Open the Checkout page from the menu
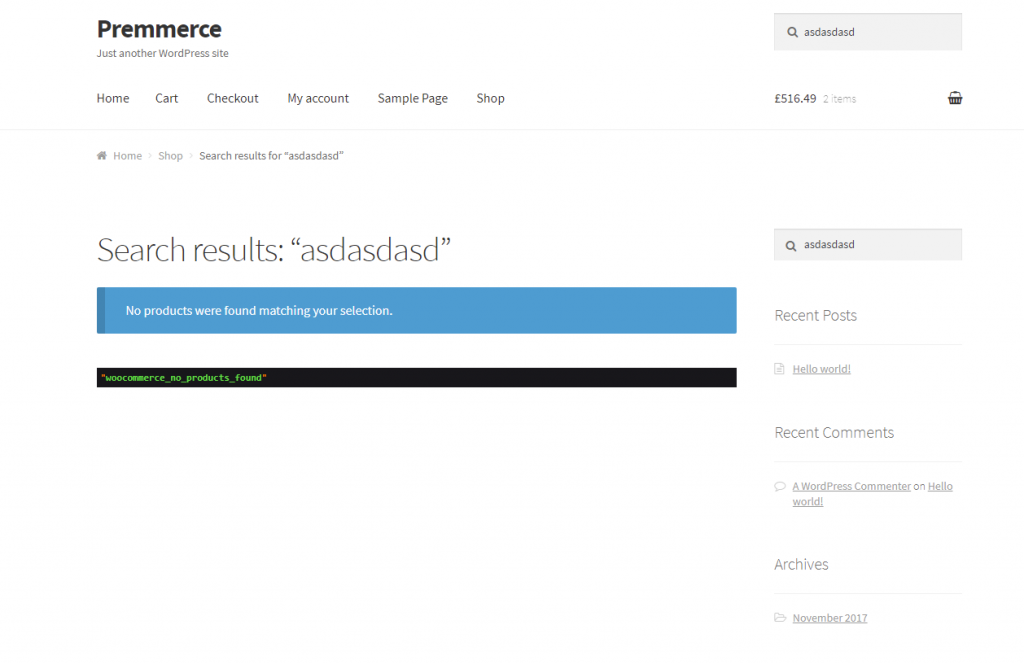This screenshot has width=1024, height=664. click(232, 98)
